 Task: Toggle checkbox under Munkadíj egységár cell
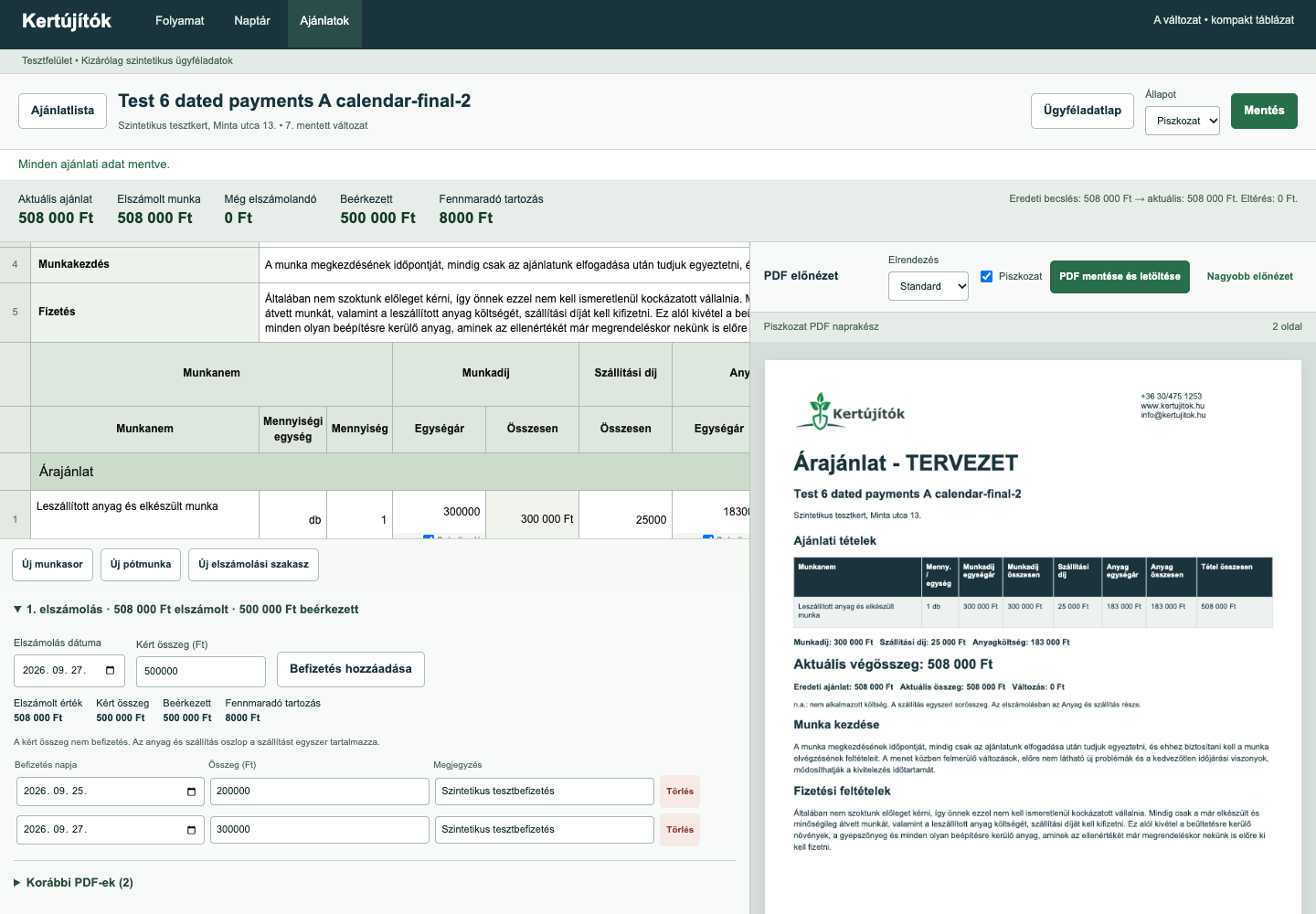point(429,537)
